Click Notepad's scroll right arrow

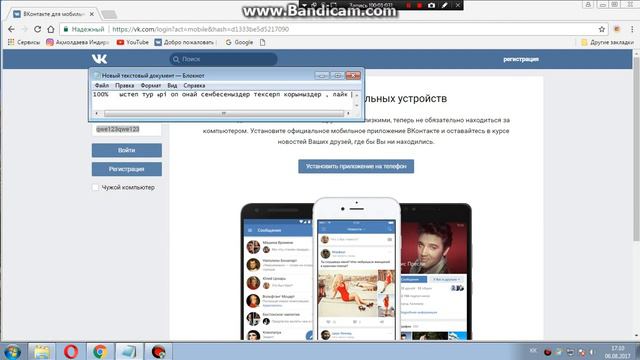coord(348,113)
